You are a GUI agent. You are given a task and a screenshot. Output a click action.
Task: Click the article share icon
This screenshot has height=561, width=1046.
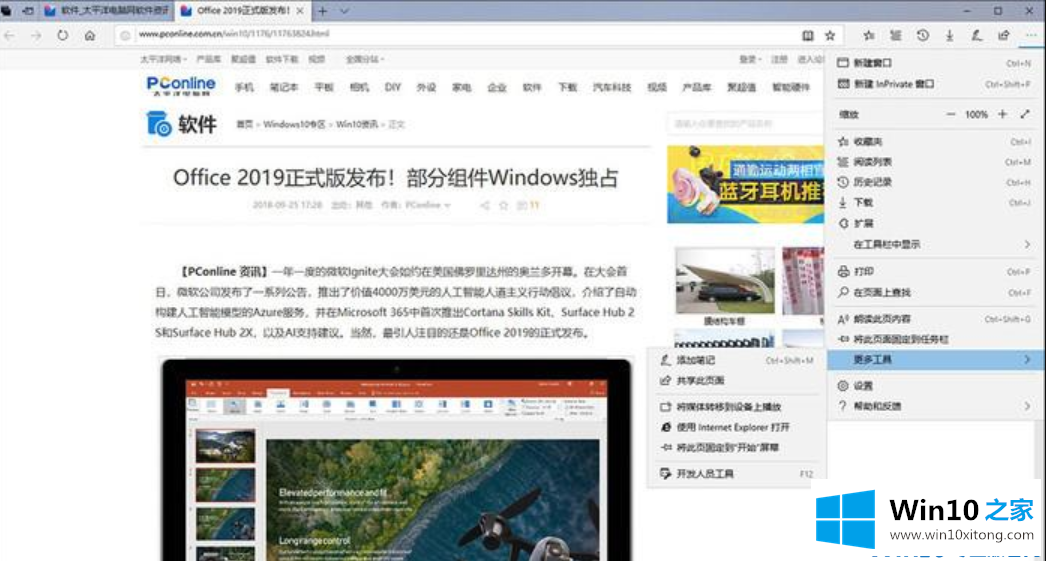[x=485, y=205]
